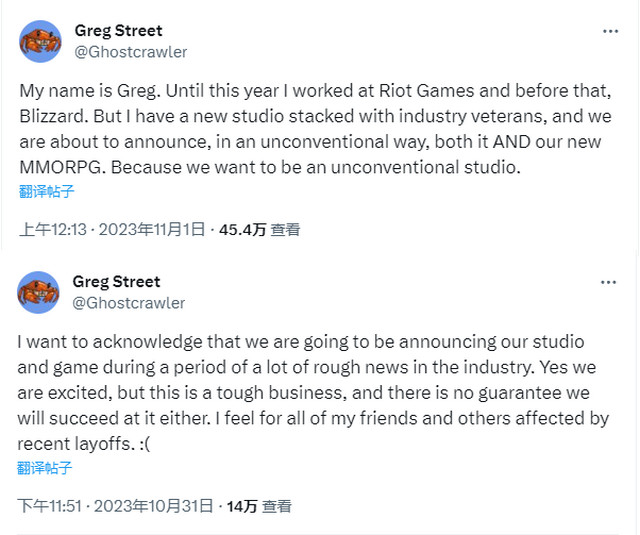
Task: Translate the second tweet via 翻译帖子
Action: coord(45,467)
